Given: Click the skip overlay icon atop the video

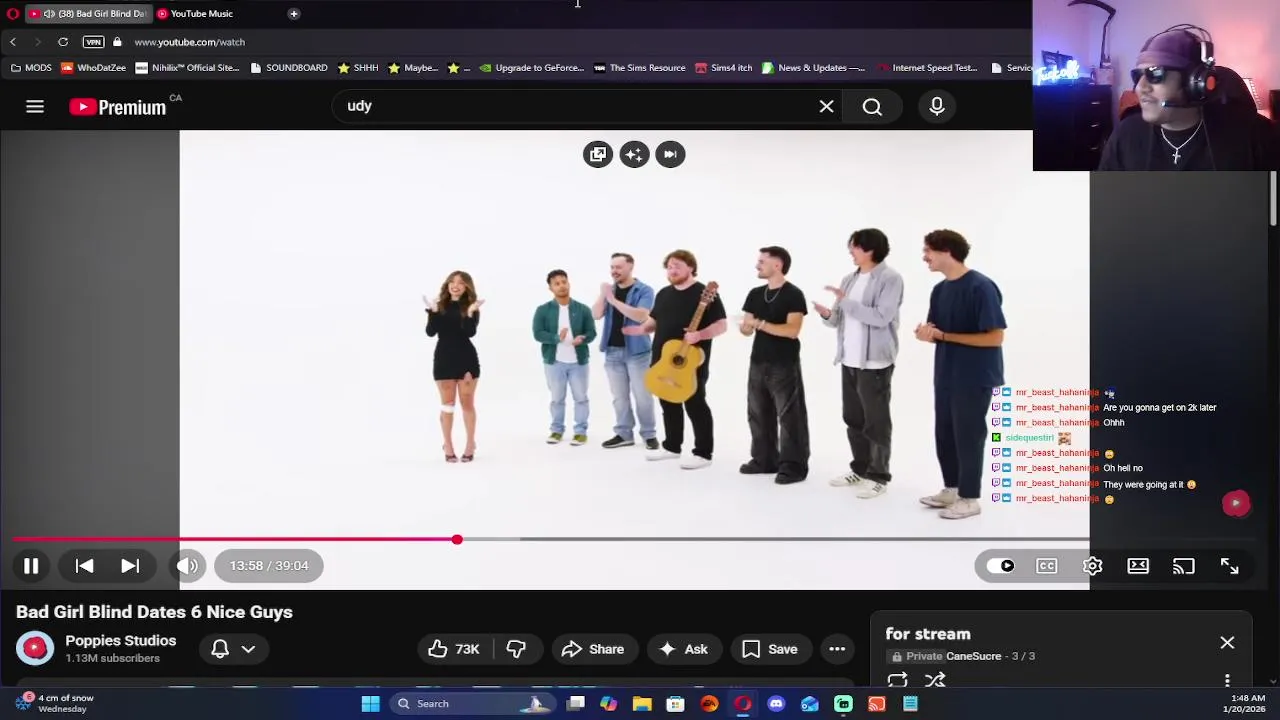Looking at the screenshot, I should pyautogui.click(x=670, y=154).
